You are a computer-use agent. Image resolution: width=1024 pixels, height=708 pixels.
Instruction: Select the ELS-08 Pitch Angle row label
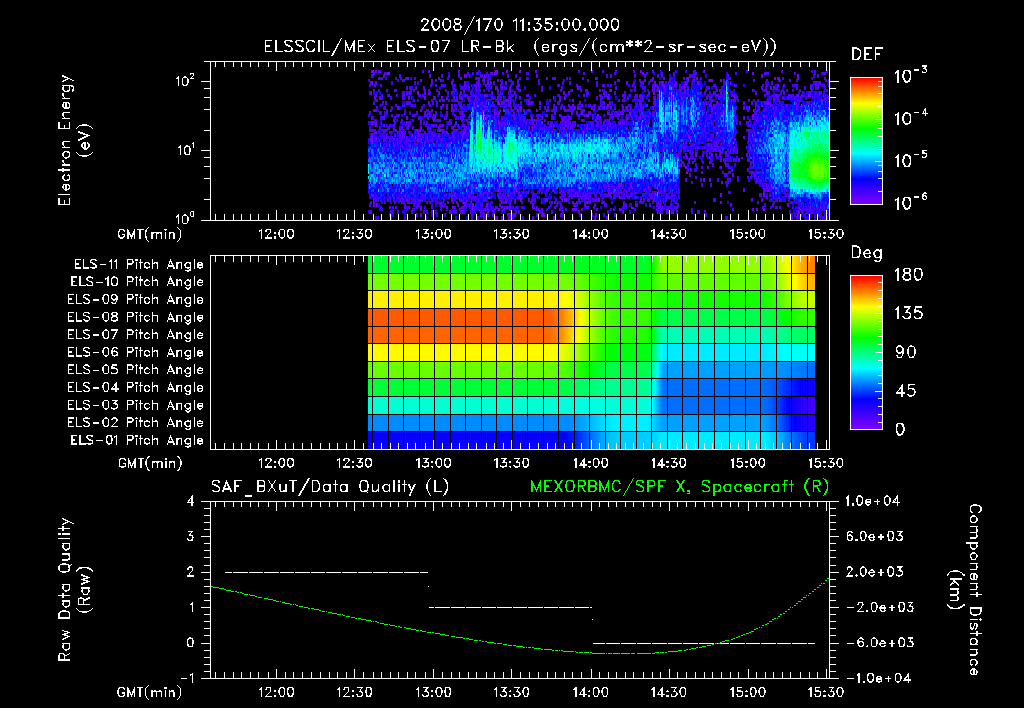135,317
